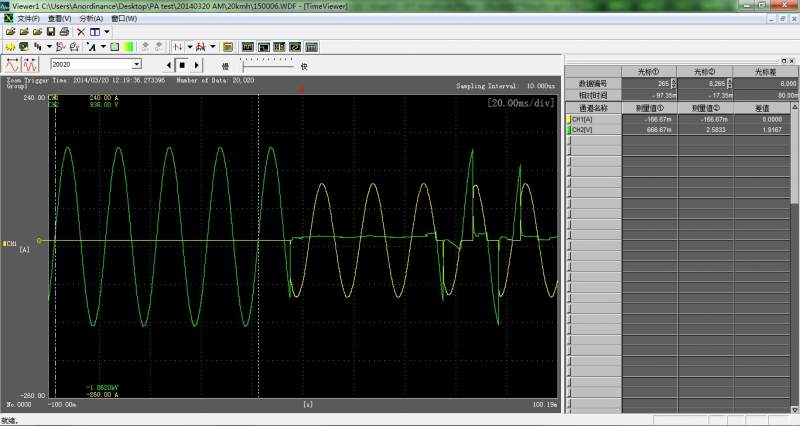Click the cursor panel scrollbar down arrow
Screen dimensions: 800x426
pos(794,409)
